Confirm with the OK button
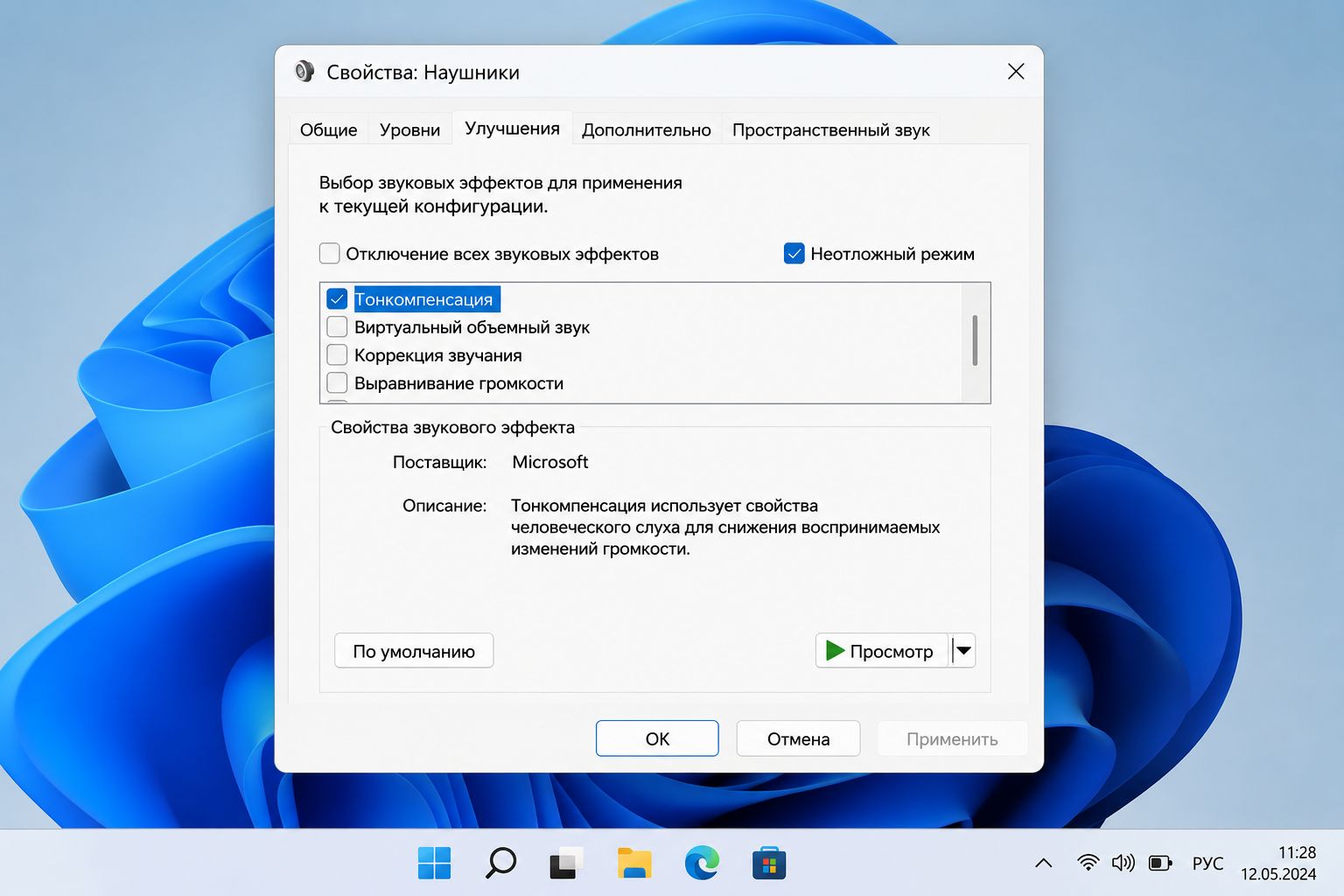This screenshot has width=1344, height=896. 657,738
